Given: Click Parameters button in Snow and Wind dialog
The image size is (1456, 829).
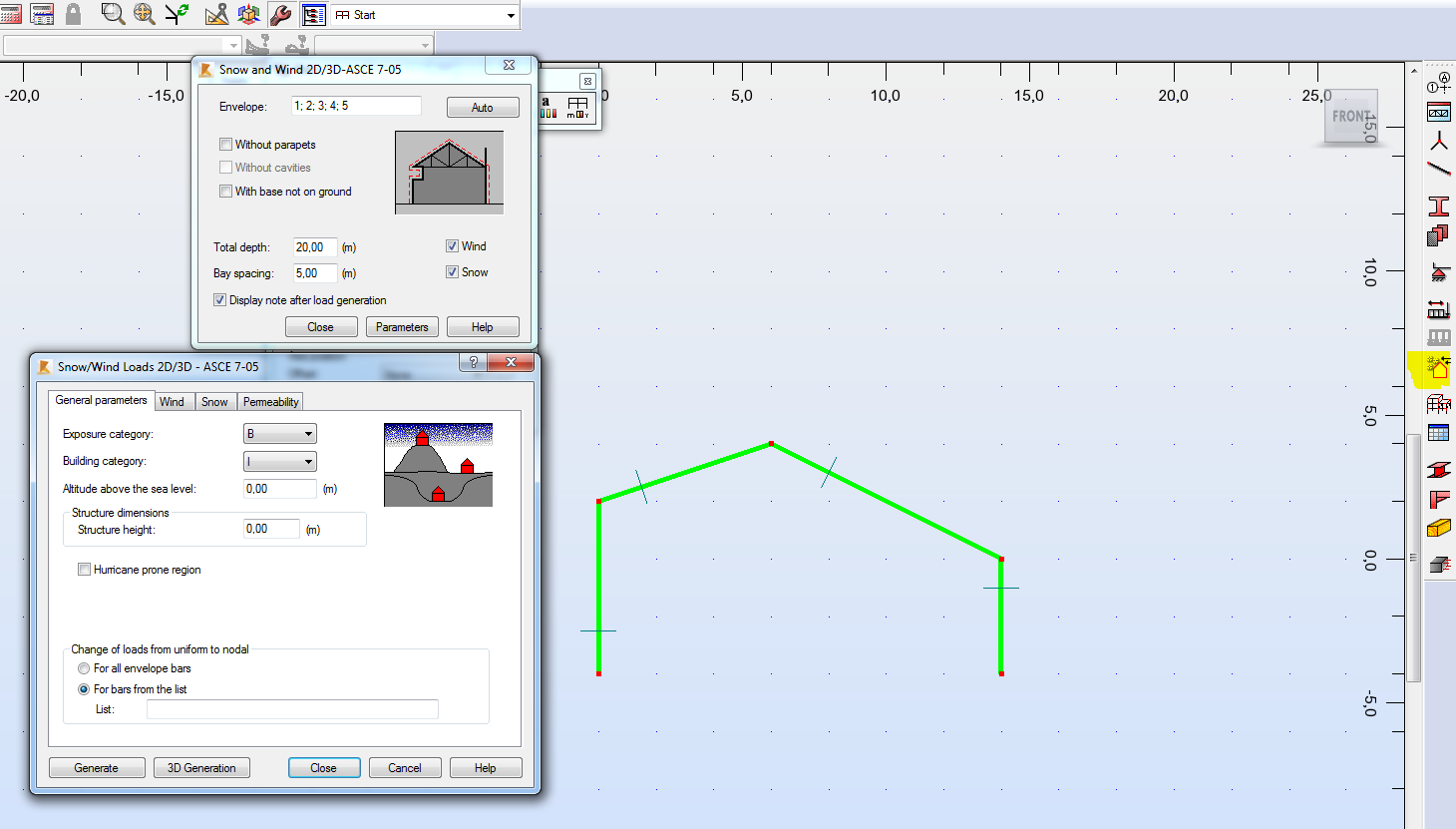Looking at the screenshot, I should pos(402,327).
